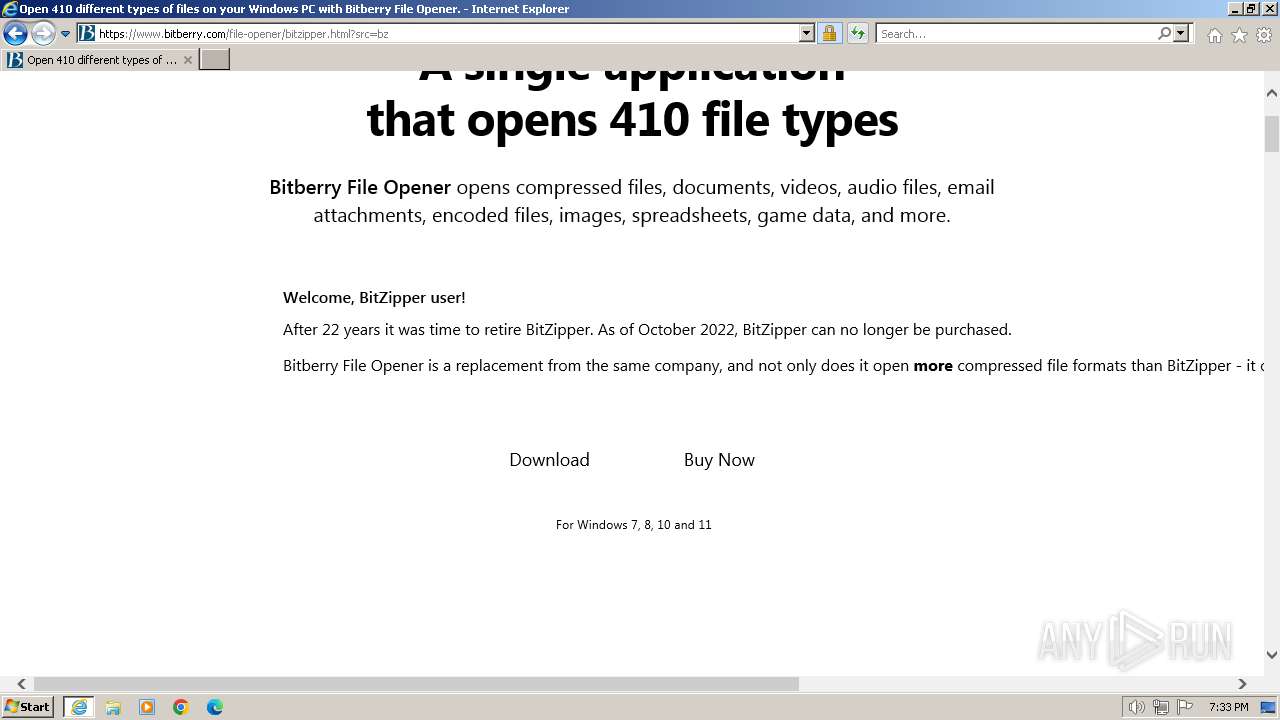The width and height of the screenshot is (1280, 720).
Task: Click 'For Windows 7, 8, 10 and 11' text
Action: 634,524
